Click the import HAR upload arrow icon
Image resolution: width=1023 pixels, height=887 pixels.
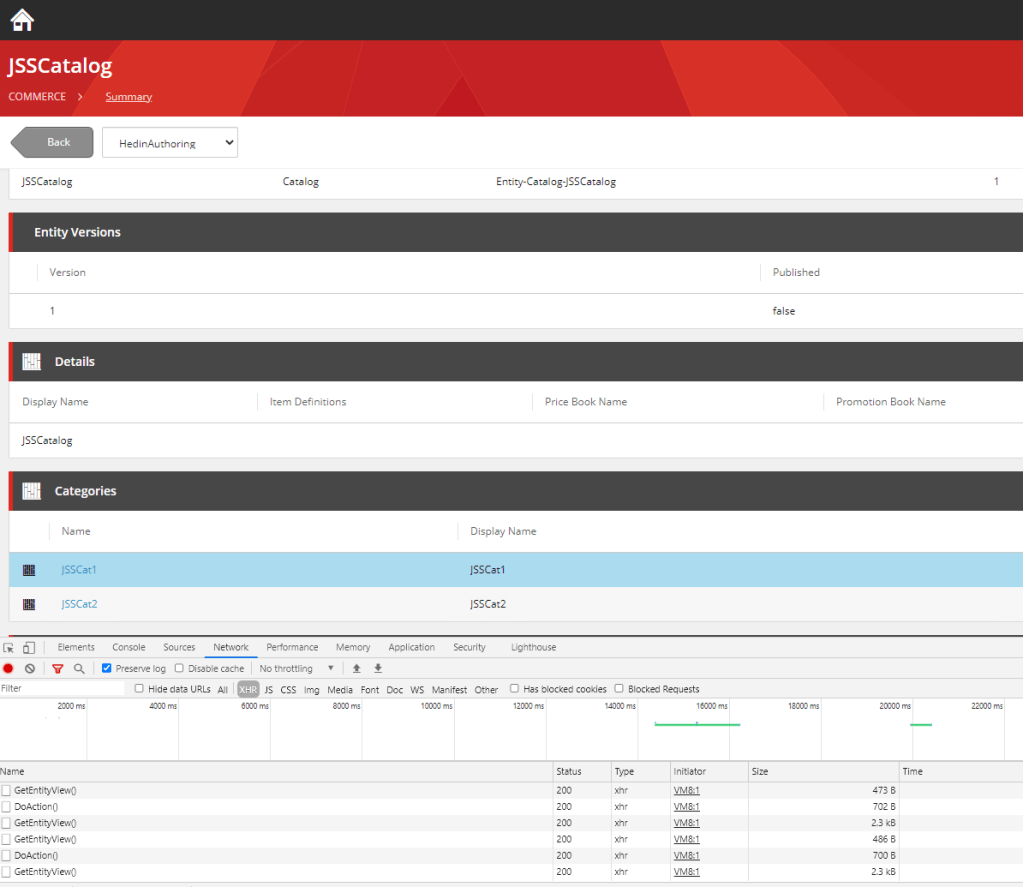356,669
